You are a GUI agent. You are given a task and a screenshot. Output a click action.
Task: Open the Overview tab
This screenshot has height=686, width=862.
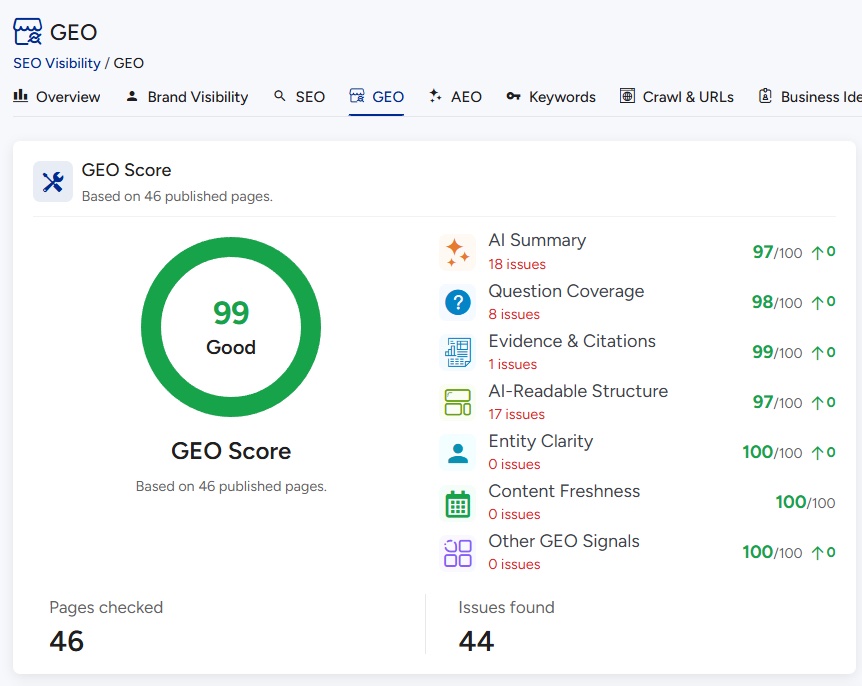pyautogui.click(x=57, y=97)
